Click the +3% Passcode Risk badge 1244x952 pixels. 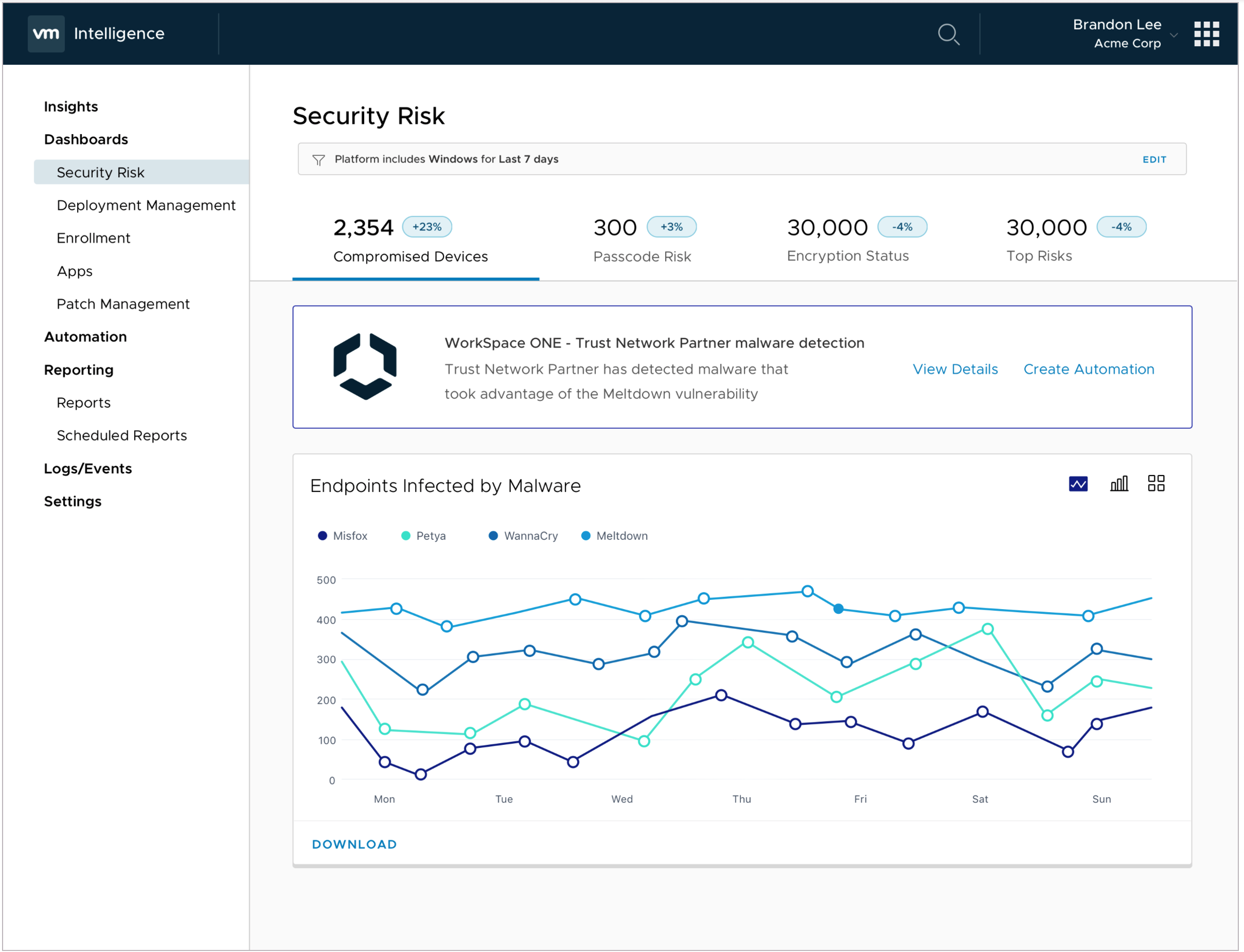pos(671,227)
